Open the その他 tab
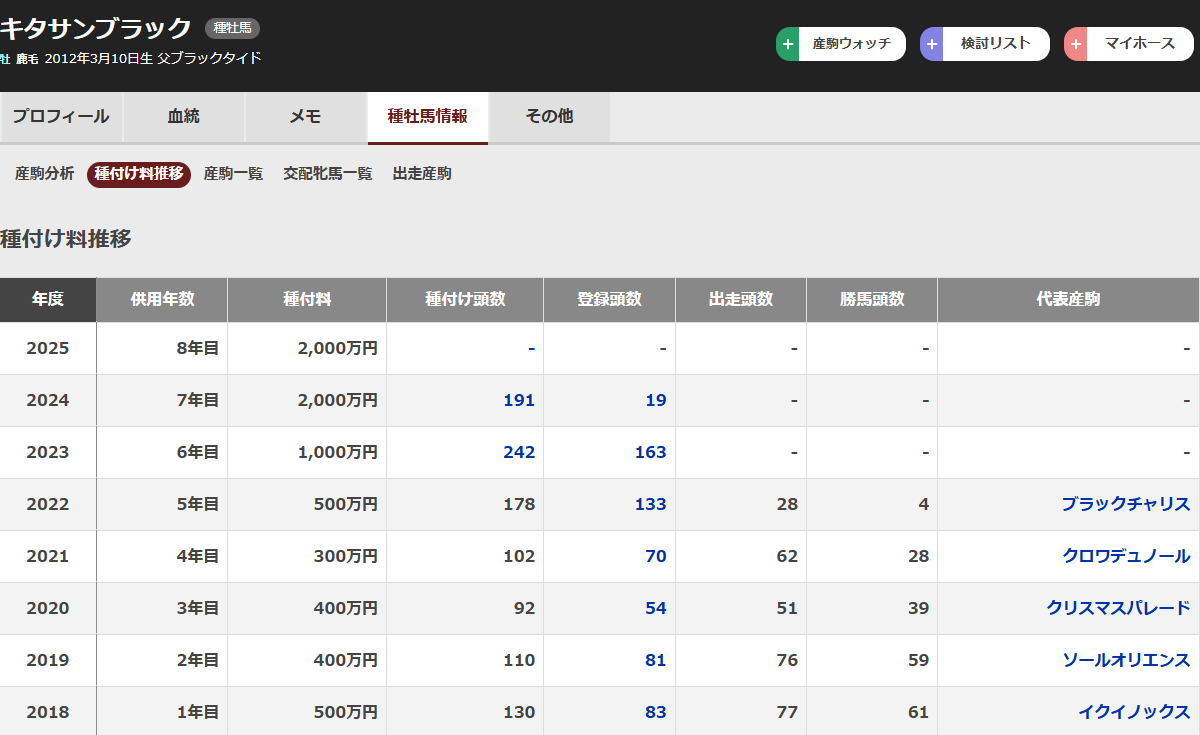Viewport: 1200px width, 735px height. [x=550, y=117]
